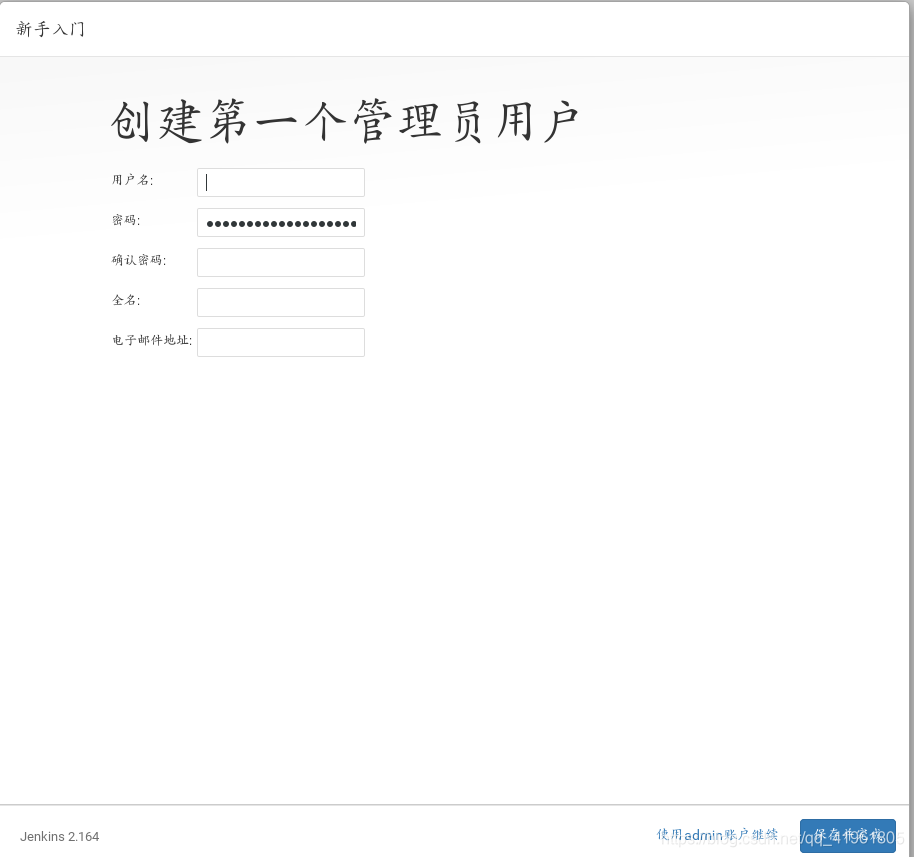Click the 用户名 label

coord(132,180)
